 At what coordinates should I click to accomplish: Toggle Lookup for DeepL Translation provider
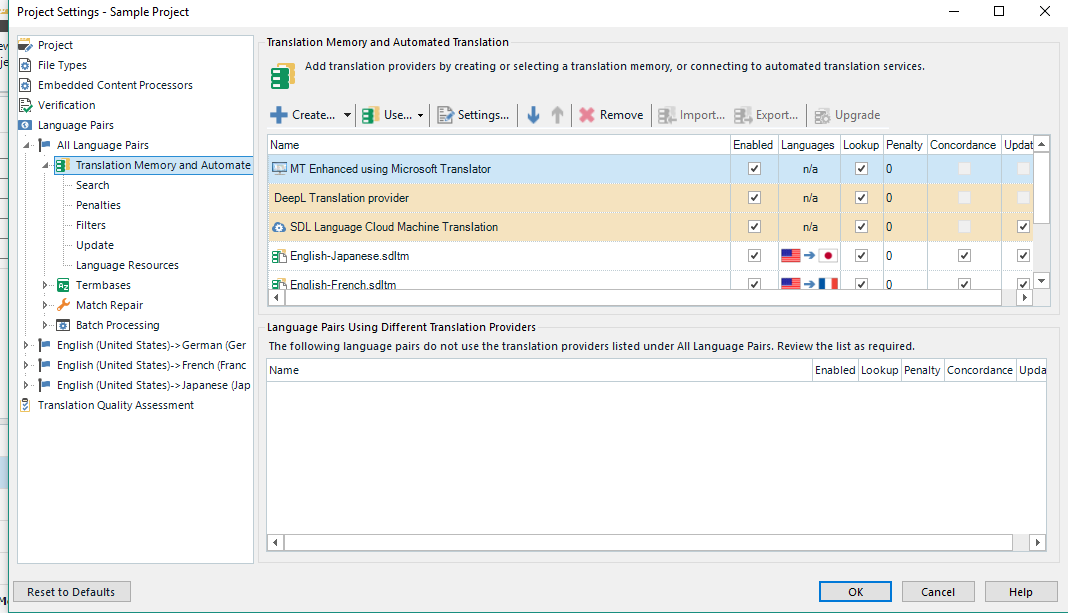coord(862,198)
